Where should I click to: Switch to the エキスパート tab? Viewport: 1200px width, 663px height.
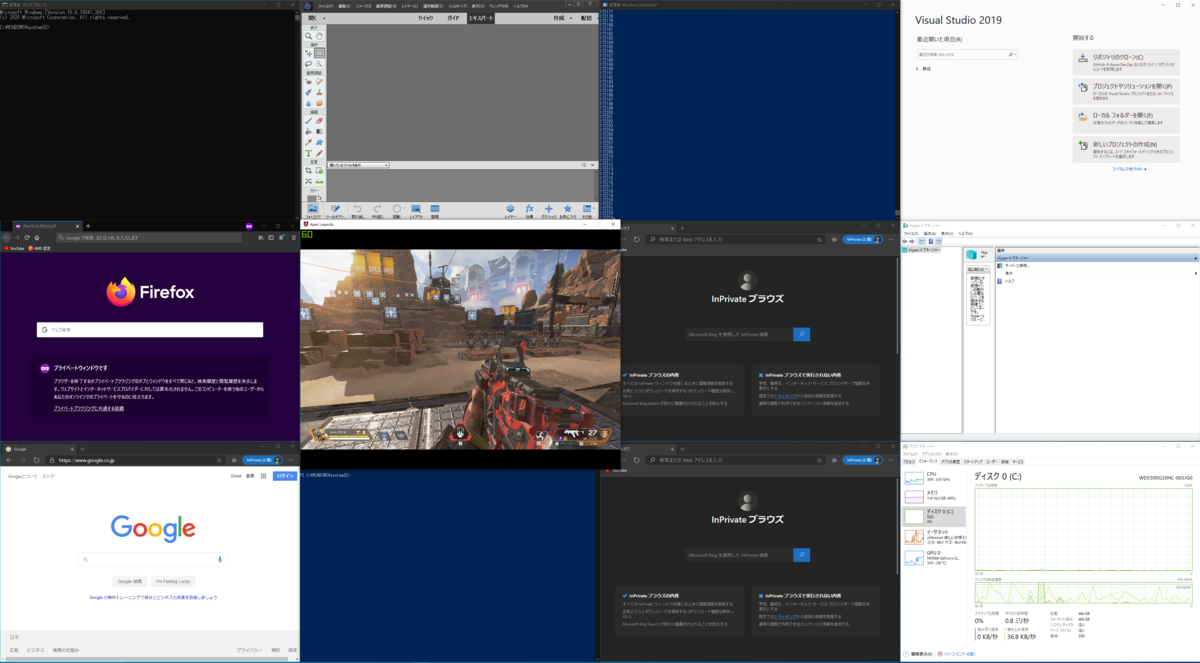click(481, 18)
